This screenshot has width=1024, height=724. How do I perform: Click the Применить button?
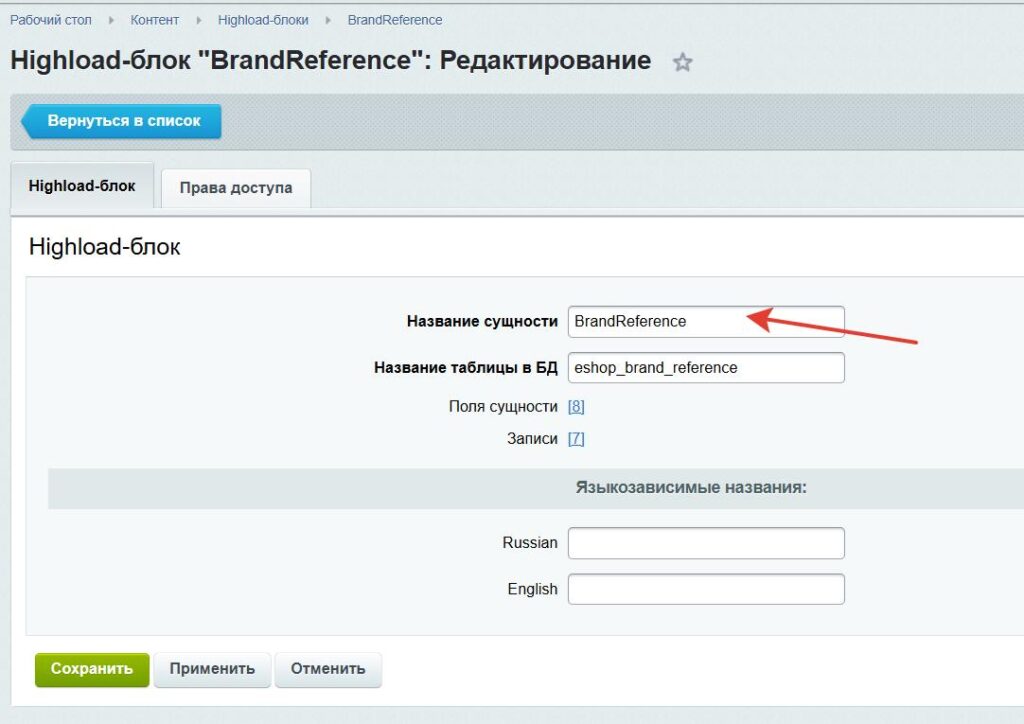click(x=212, y=669)
